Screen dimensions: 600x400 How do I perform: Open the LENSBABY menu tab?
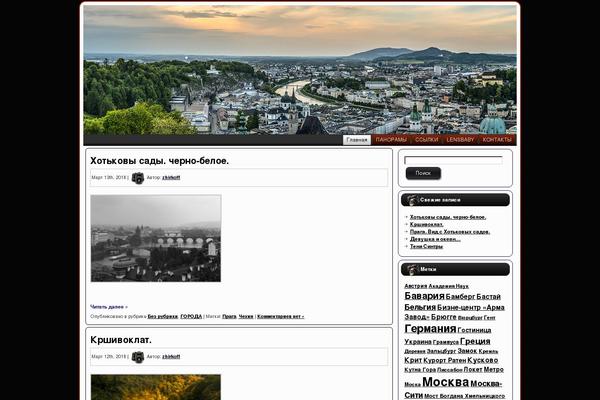[x=460, y=140]
